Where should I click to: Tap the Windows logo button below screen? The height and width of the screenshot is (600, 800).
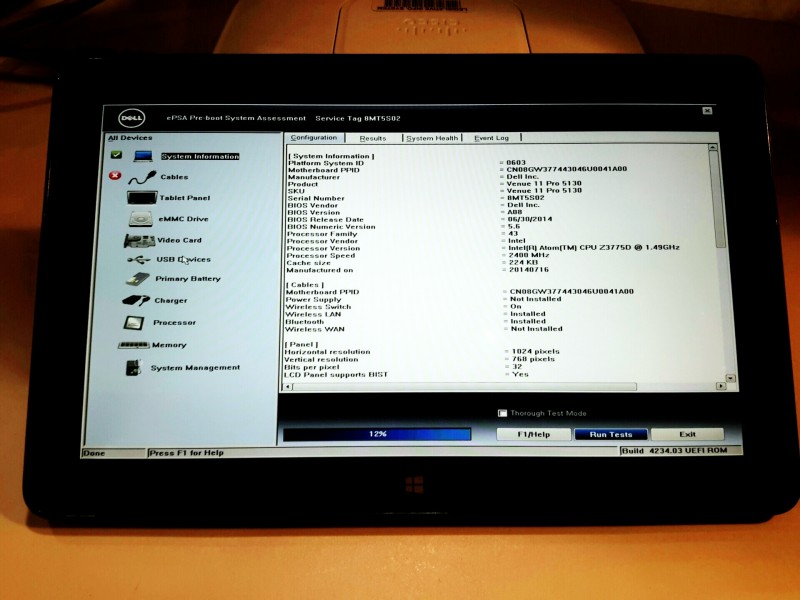coord(414,485)
